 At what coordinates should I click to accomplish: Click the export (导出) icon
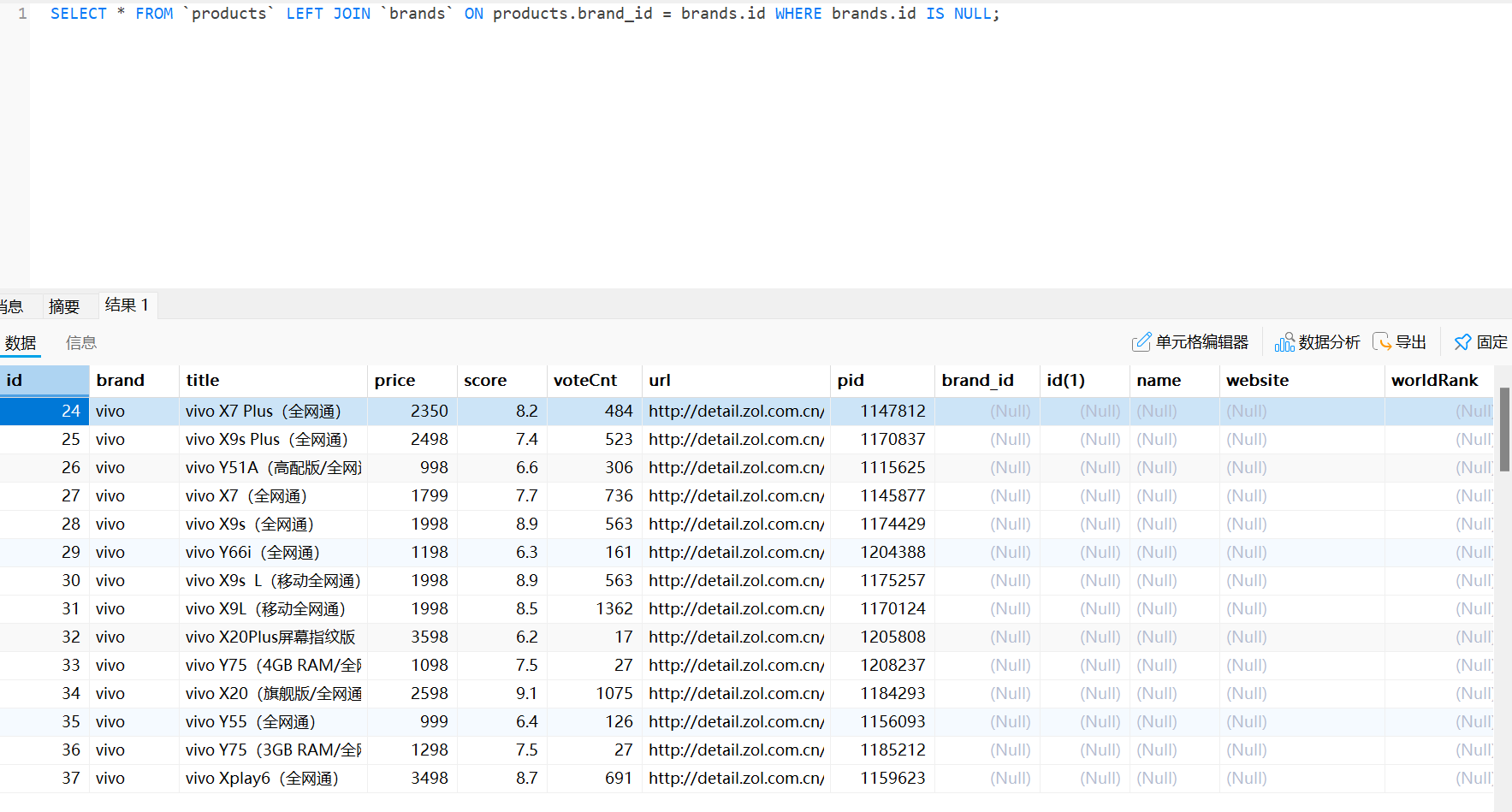point(1382,342)
